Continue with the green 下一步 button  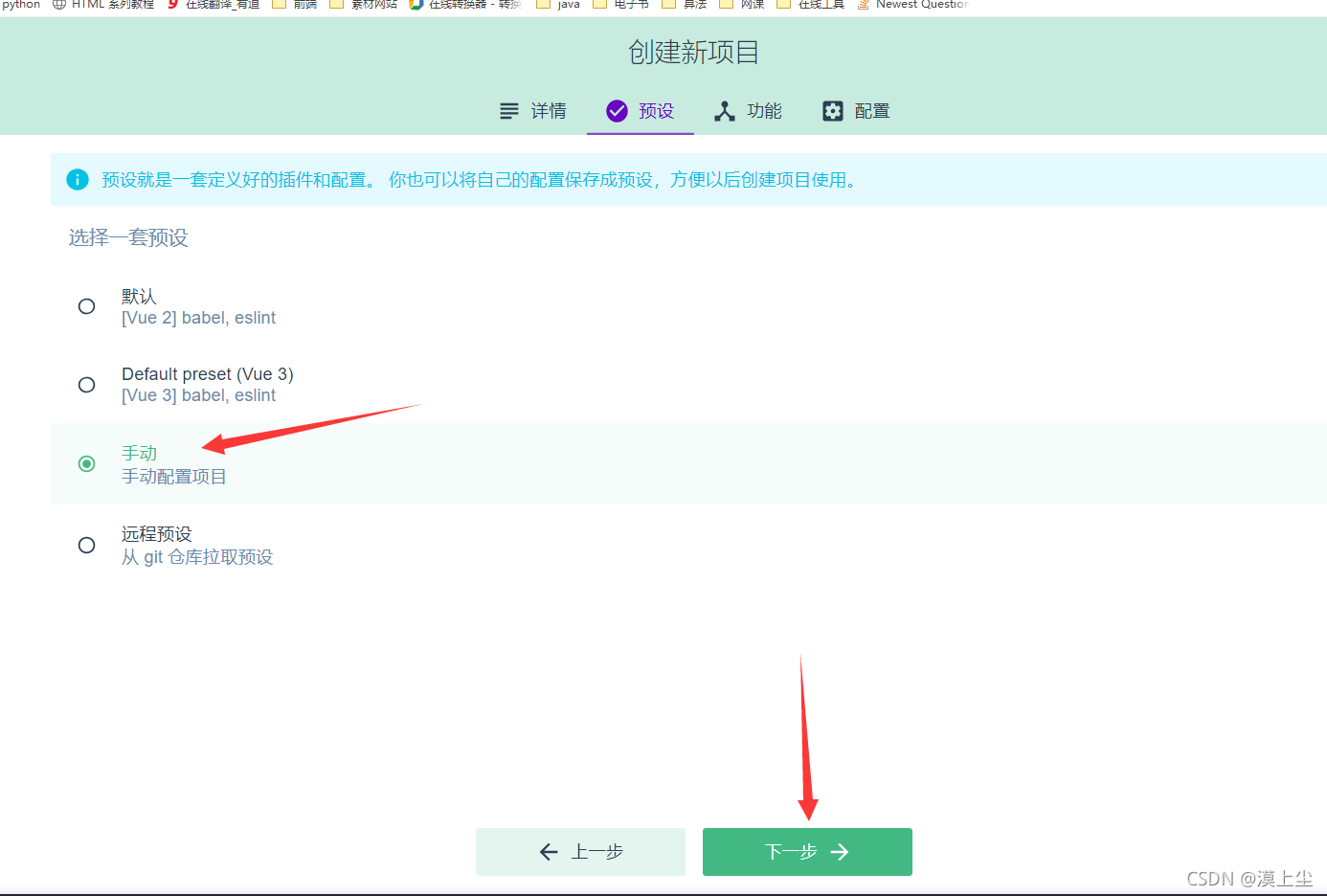pos(807,852)
